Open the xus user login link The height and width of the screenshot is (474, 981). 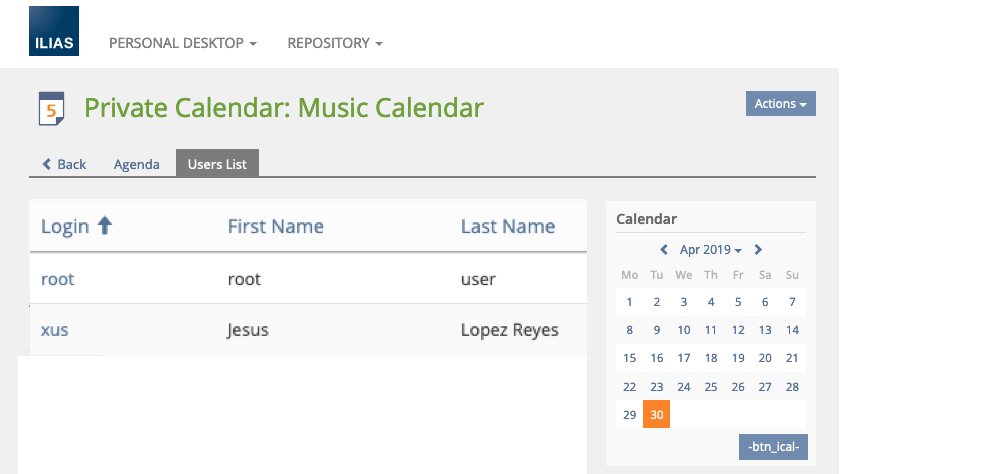click(55, 329)
